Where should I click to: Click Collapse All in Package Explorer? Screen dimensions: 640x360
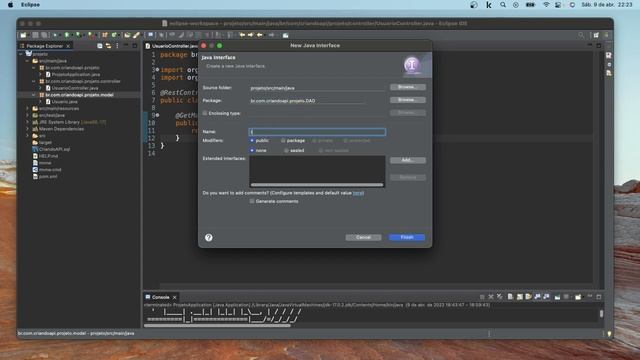100,46
